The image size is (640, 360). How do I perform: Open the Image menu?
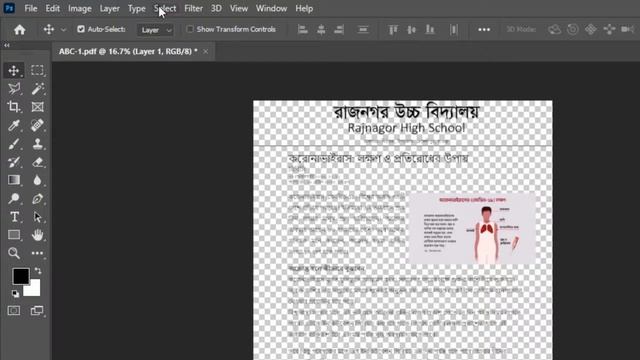(x=80, y=9)
